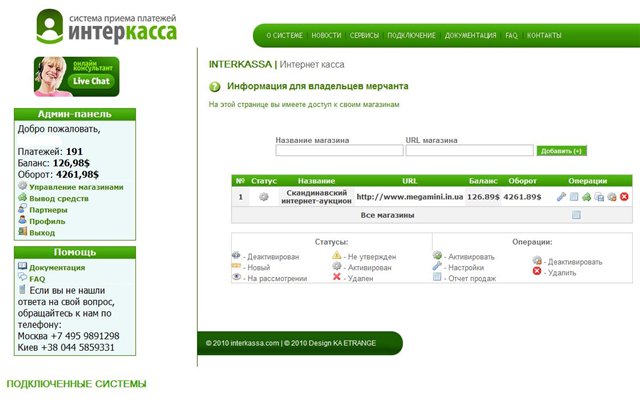Click Вывод средств green icon in sidebar

point(22,198)
